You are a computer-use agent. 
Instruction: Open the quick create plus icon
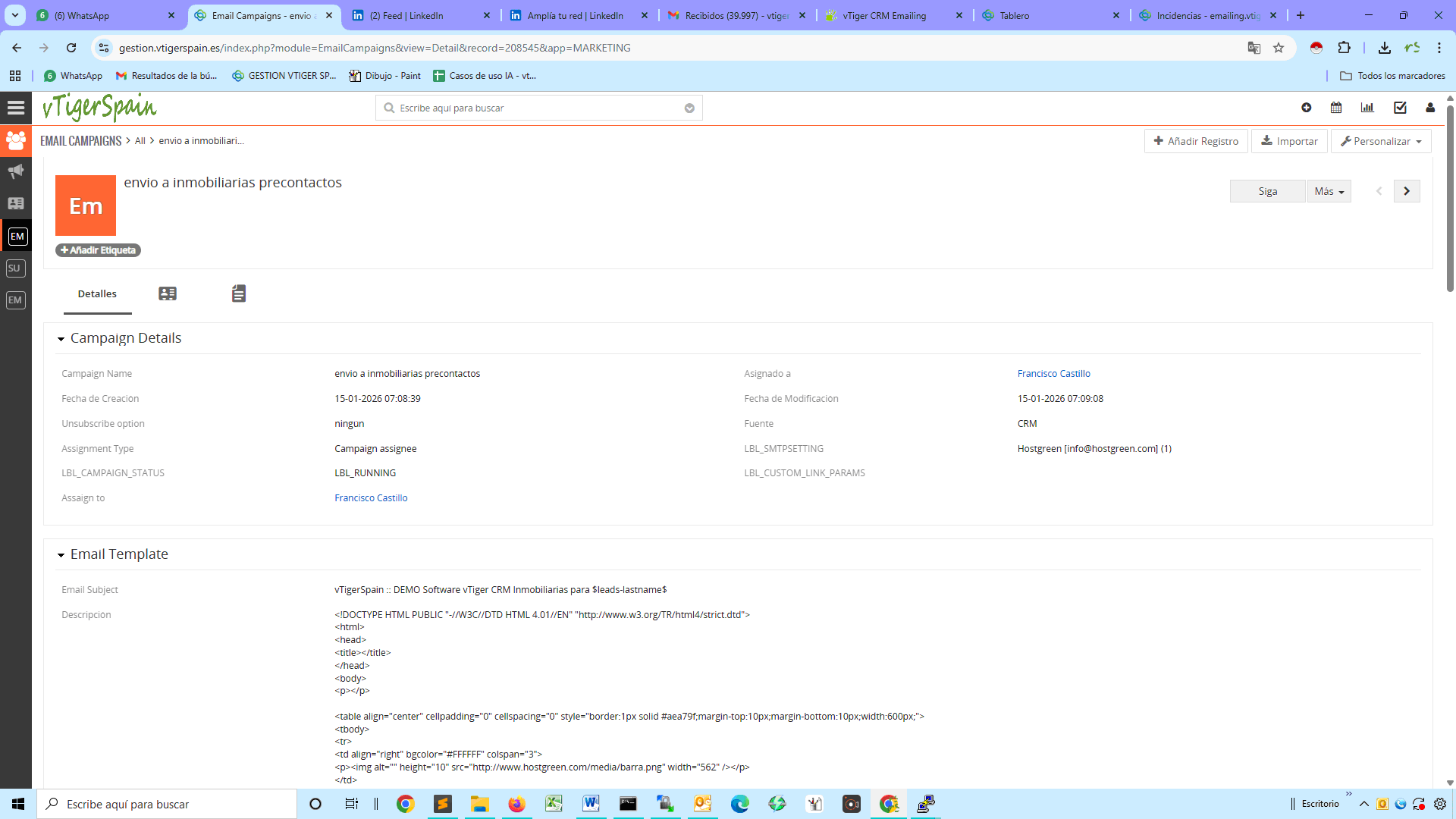(x=1306, y=108)
